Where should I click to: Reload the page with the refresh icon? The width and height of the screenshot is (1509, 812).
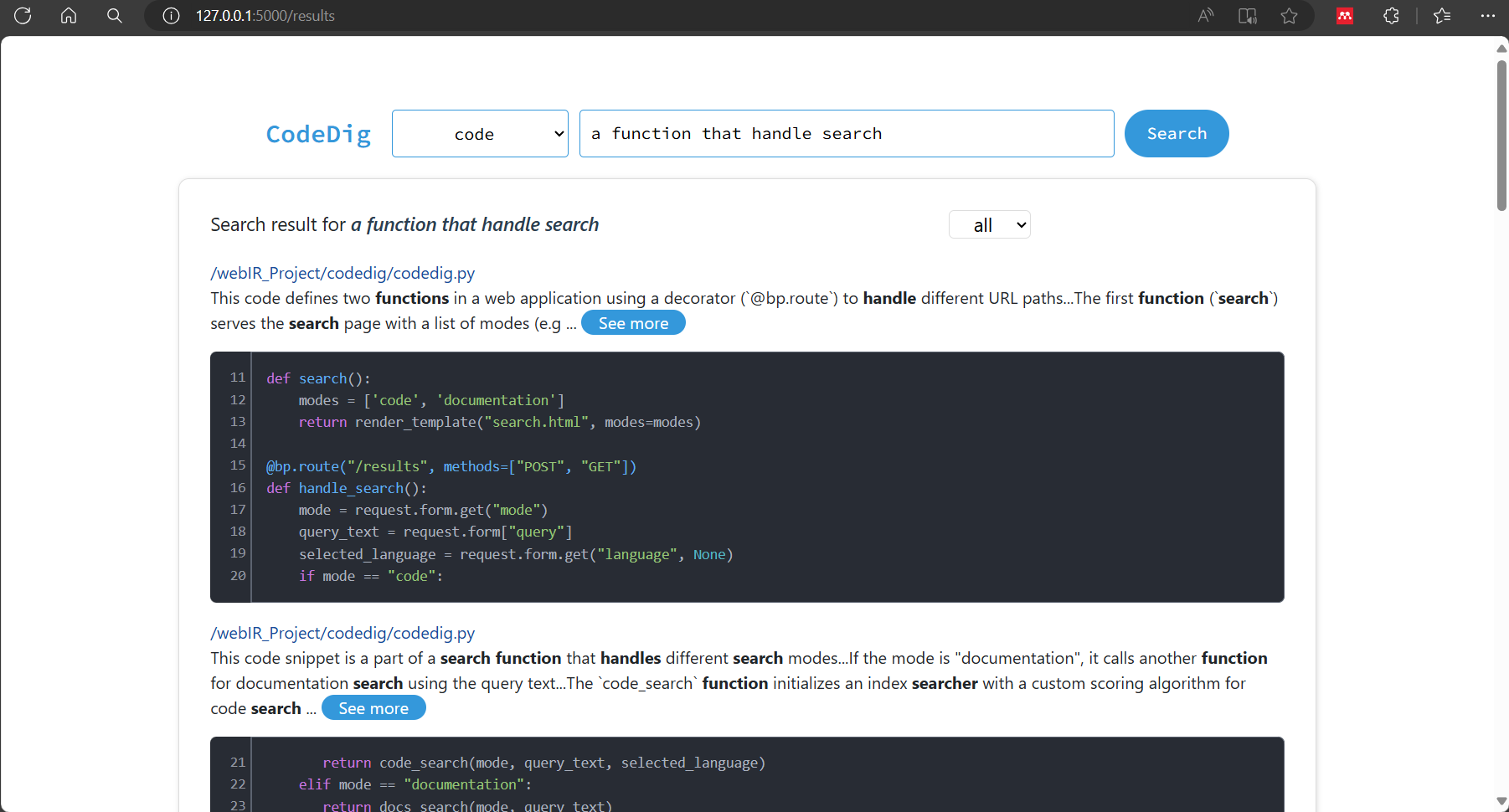click(x=23, y=15)
